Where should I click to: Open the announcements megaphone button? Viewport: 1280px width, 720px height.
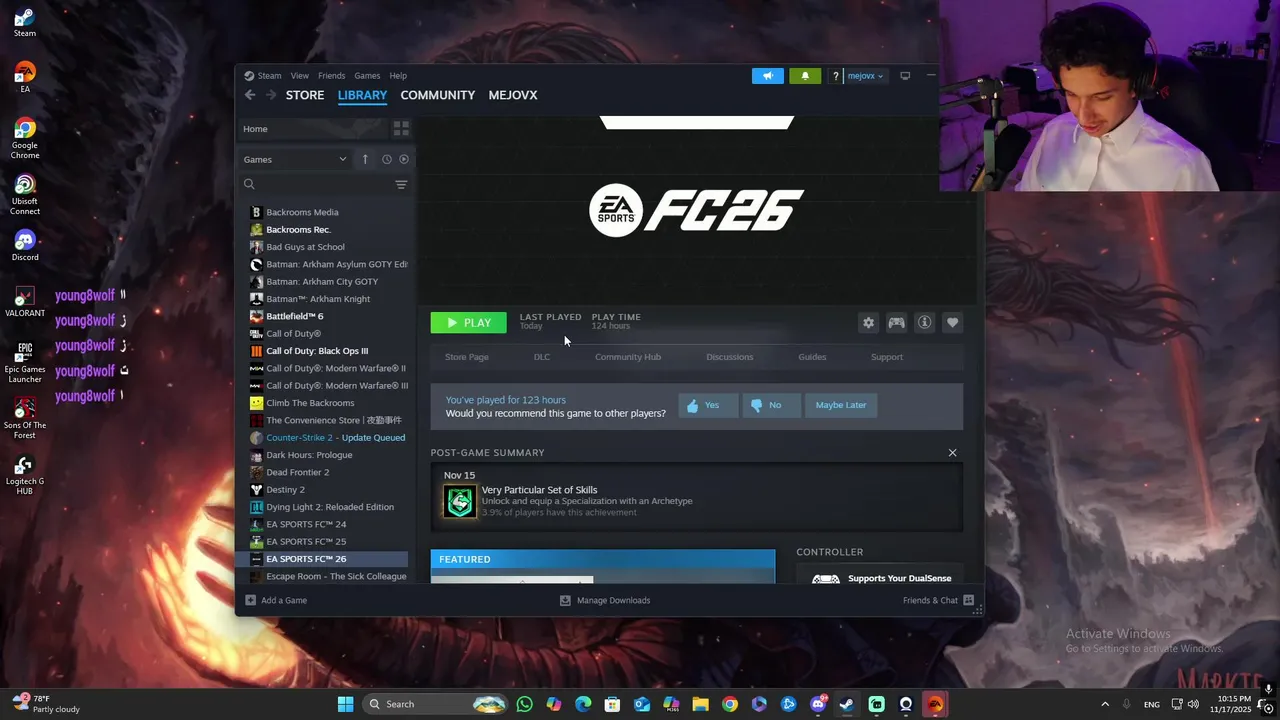point(768,76)
